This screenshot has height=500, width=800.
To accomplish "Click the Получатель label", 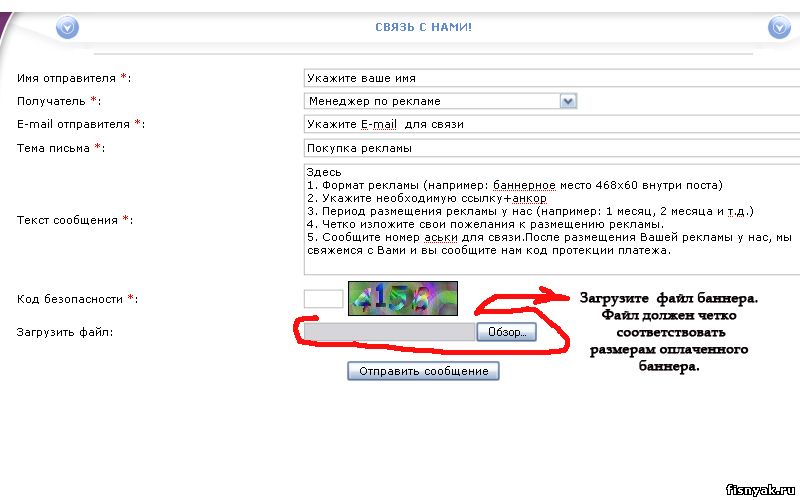I will (59, 101).
